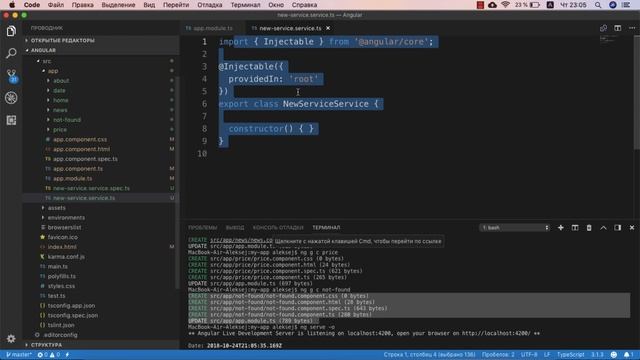Create a new terminal with plus icon
This screenshot has height=360, width=640.
[x=560, y=228]
